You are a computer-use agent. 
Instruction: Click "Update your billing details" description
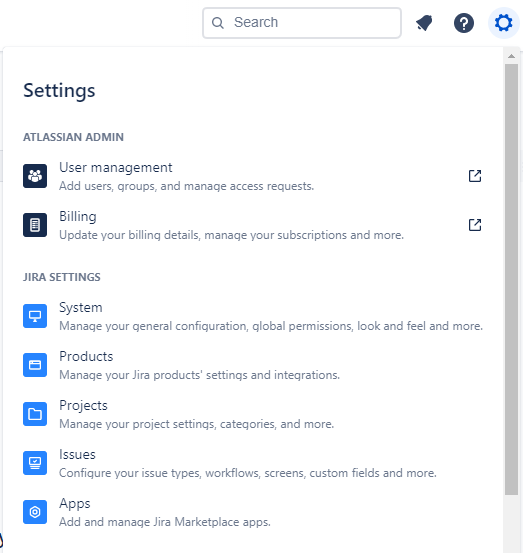click(231, 235)
